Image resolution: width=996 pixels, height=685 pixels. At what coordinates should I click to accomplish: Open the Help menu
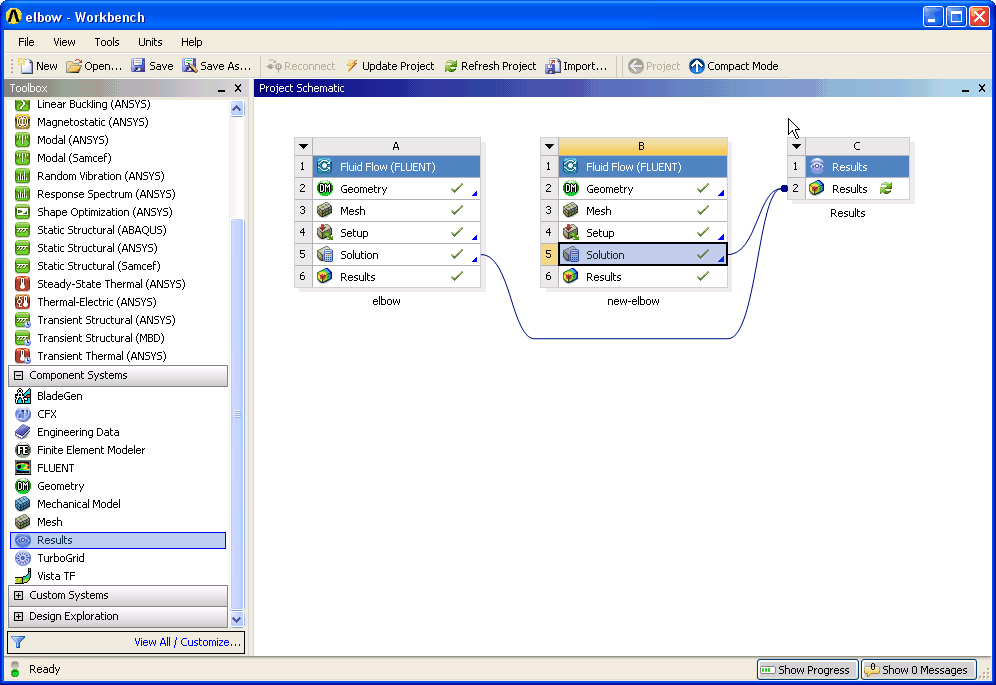pyautogui.click(x=191, y=42)
